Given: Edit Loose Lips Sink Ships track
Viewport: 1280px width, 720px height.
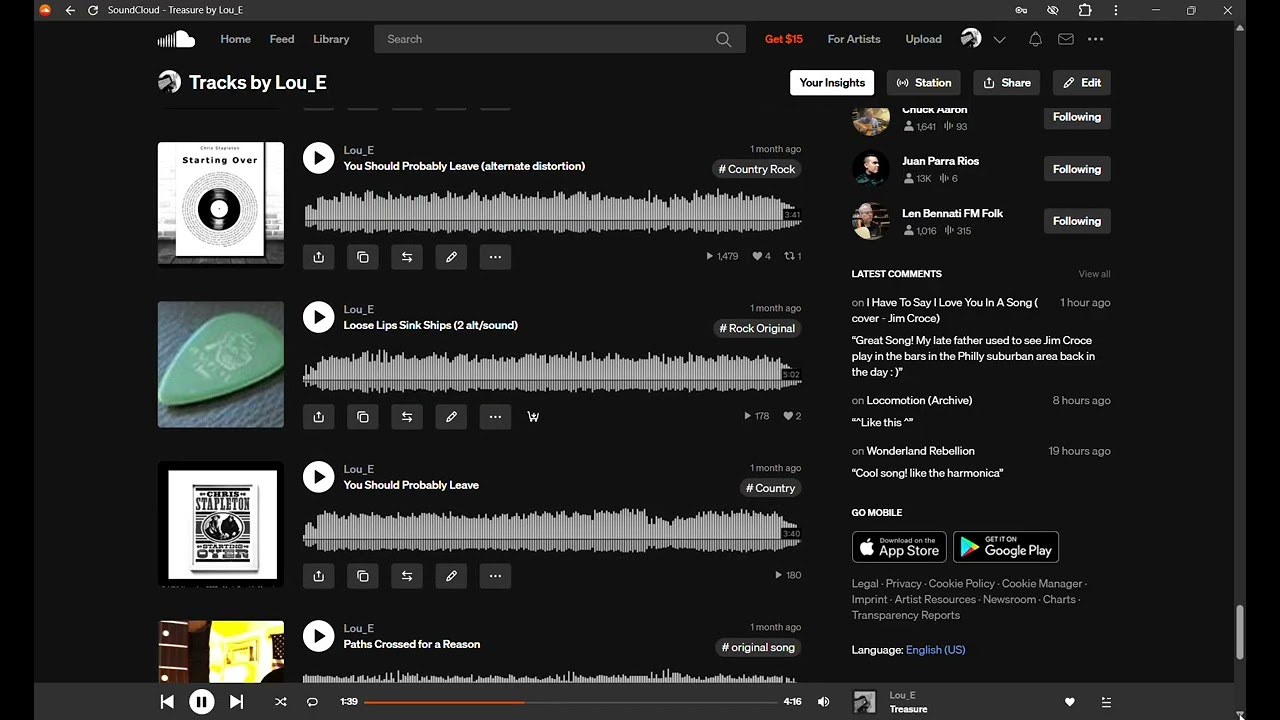Looking at the screenshot, I should (x=451, y=416).
